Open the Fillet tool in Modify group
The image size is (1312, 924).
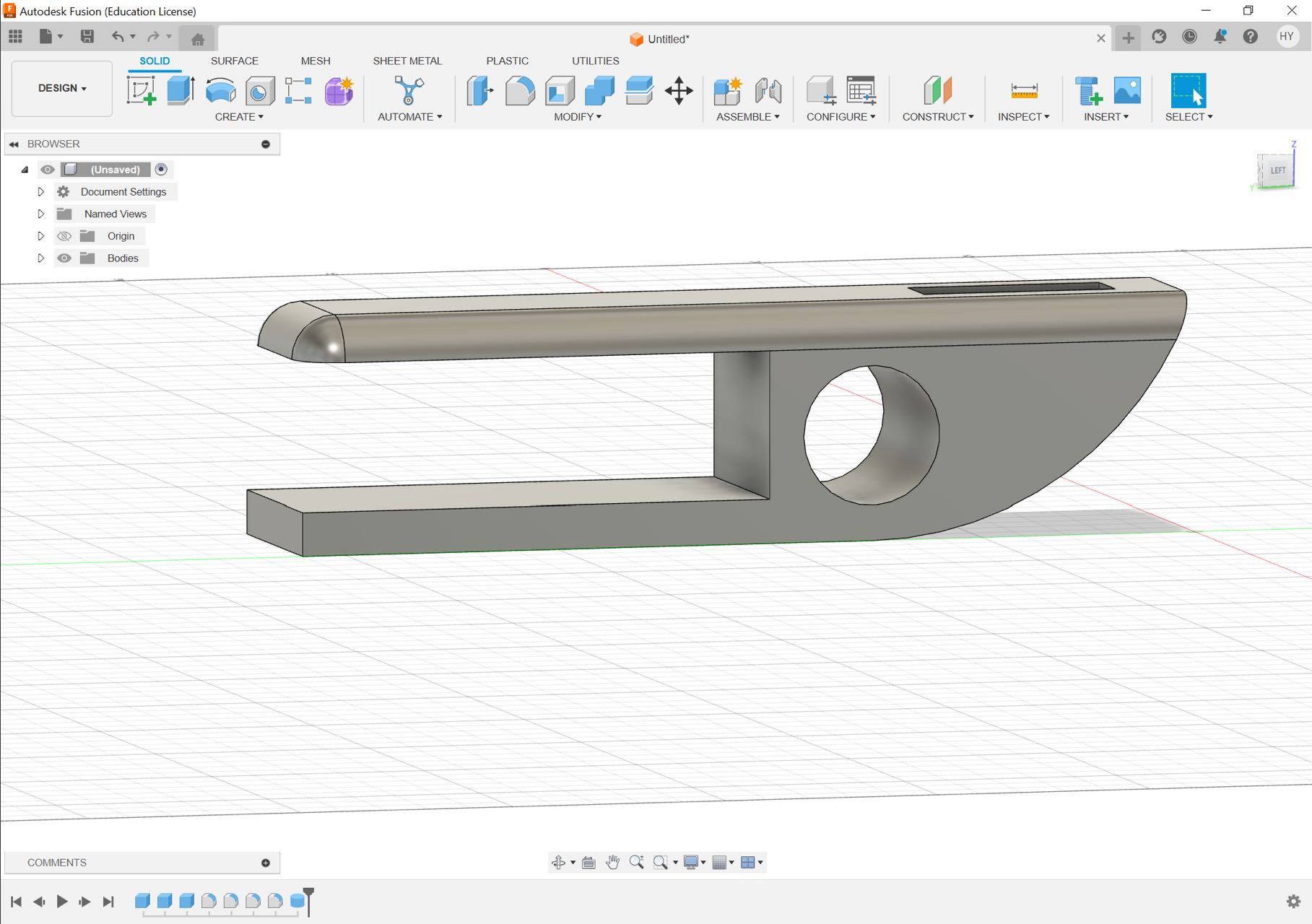pos(520,91)
